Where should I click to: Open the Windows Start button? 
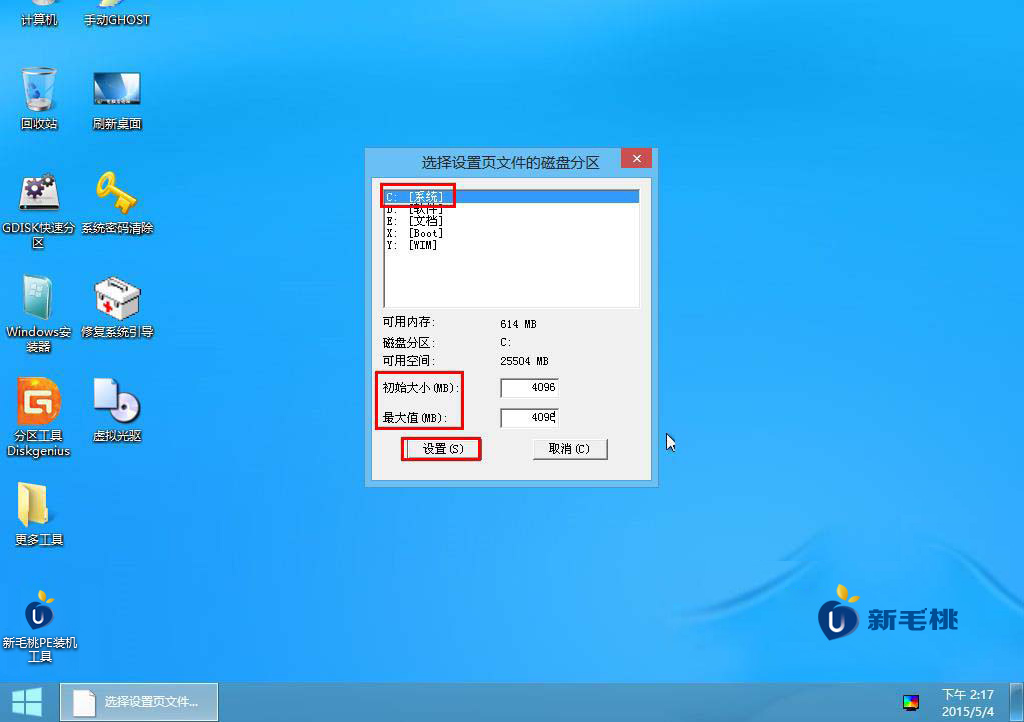pyautogui.click(x=27, y=701)
